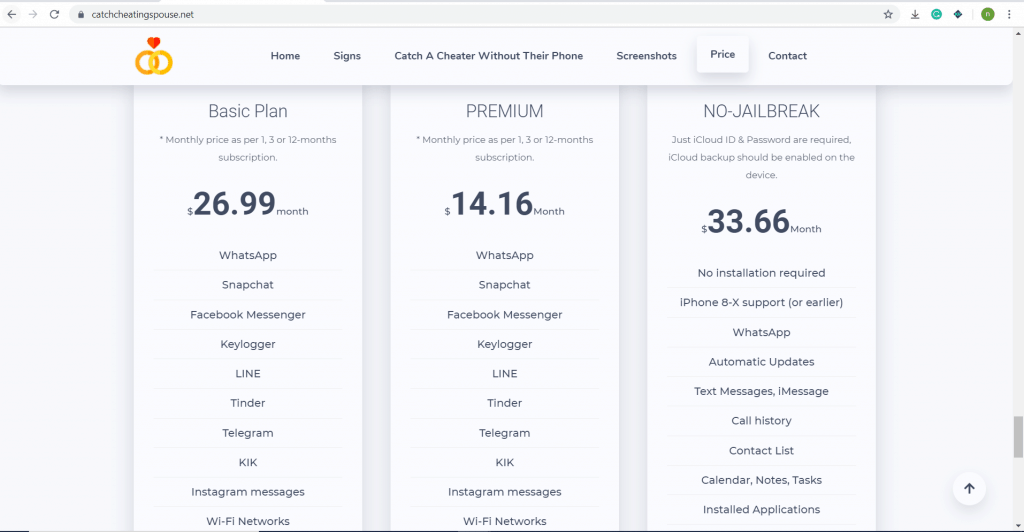
Task: Click Automatic Updates feature
Action: [761, 362]
